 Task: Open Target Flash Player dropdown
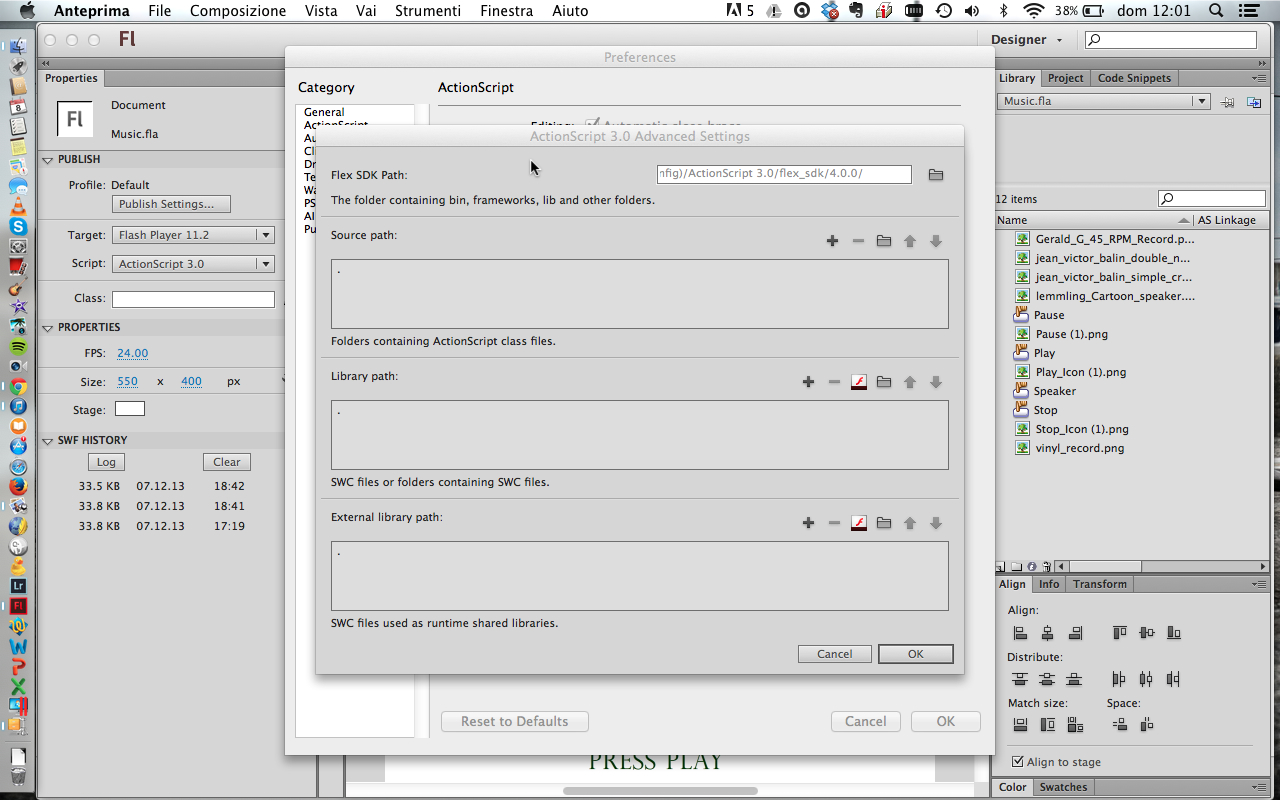click(193, 235)
